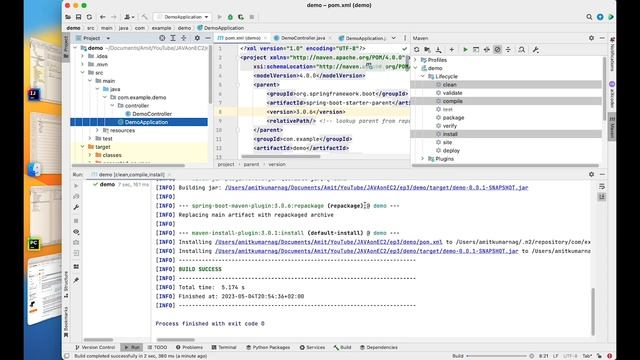Click the 'example' breadcrumb in navigation bar

point(161,28)
